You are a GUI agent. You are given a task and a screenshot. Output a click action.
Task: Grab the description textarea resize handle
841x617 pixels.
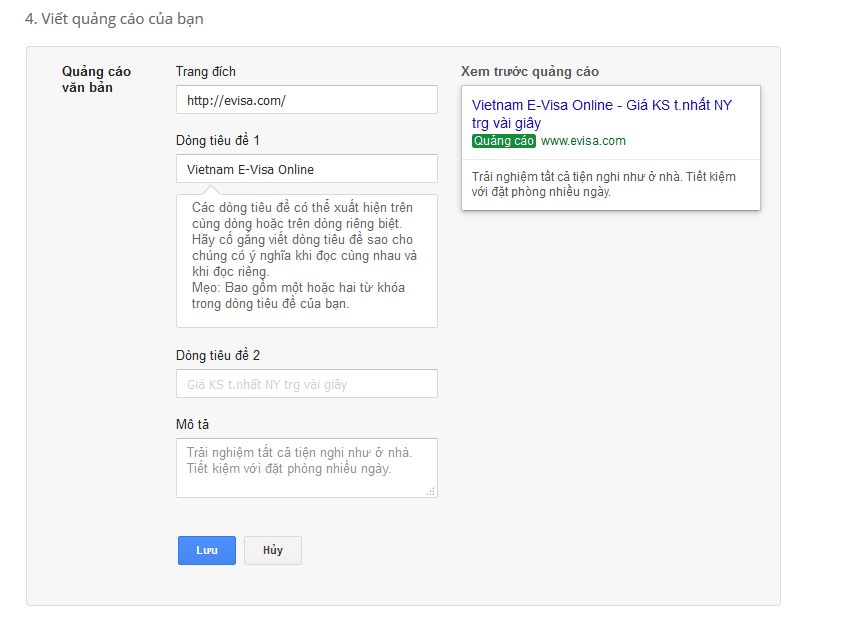(x=431, y=491)
